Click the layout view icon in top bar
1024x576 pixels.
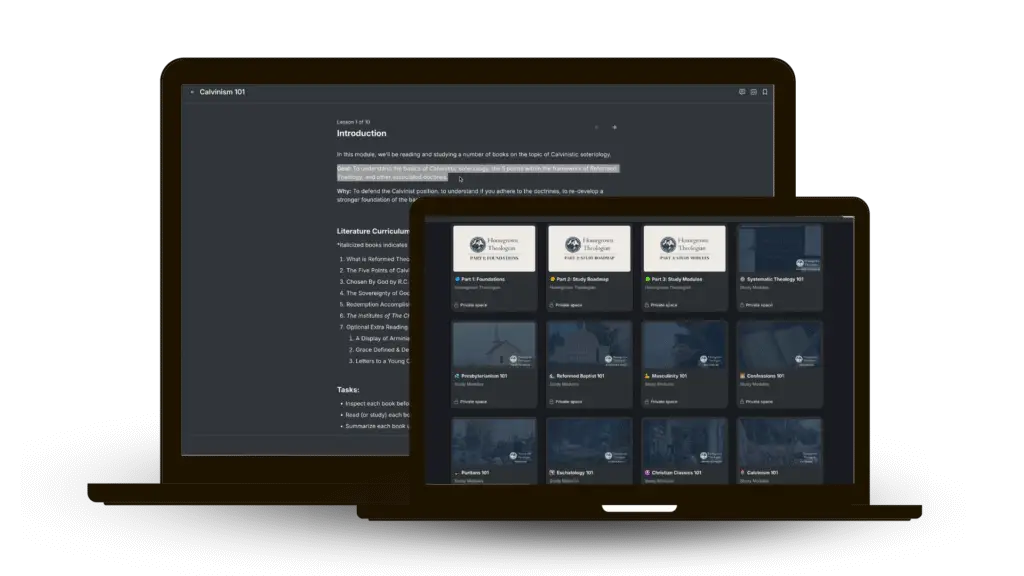[753, 92]
